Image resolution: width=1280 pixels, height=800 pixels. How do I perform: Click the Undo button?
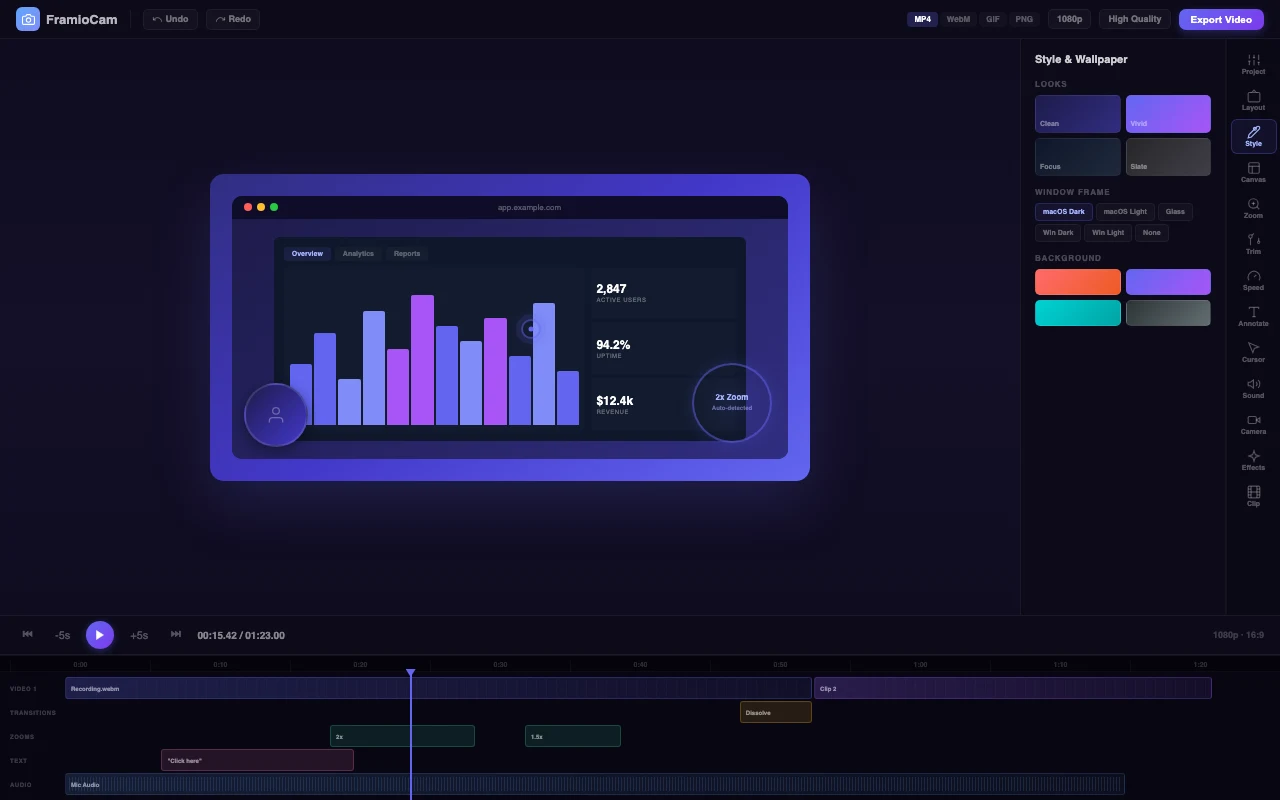click(170, 19)
